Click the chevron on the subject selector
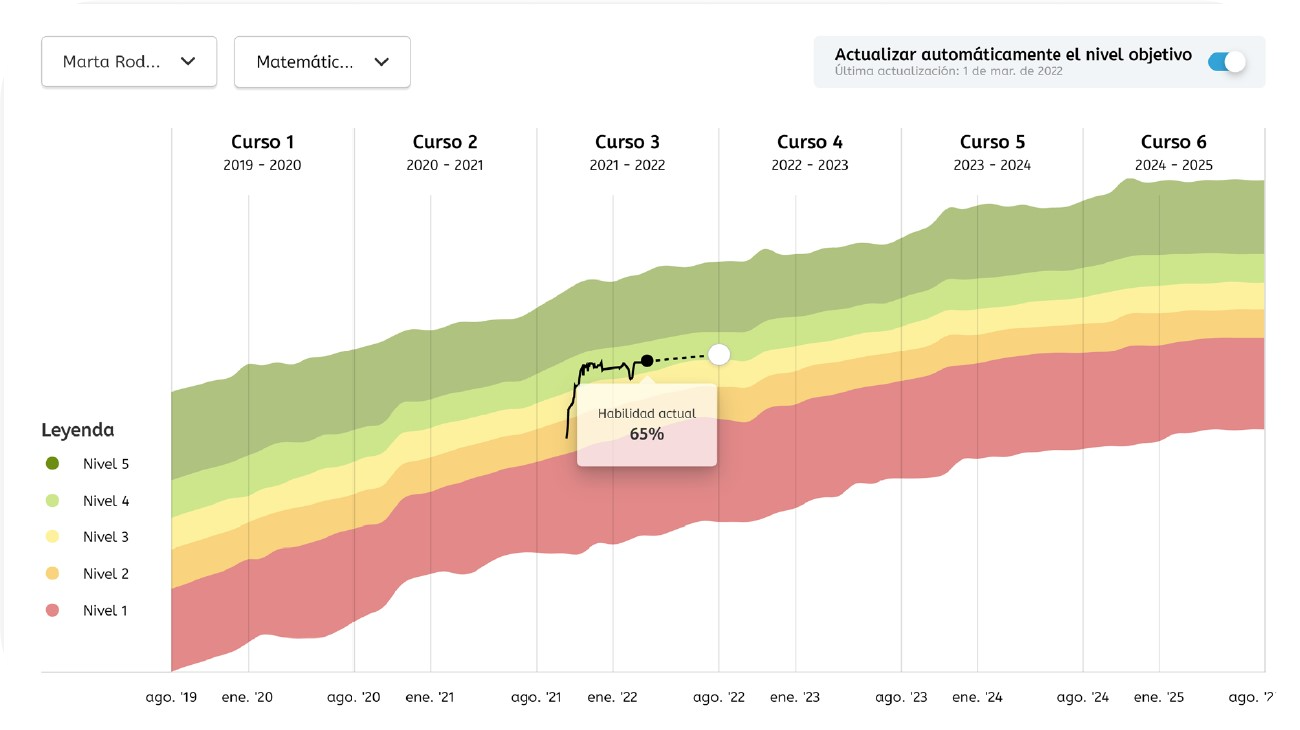 [x=381, y=61]
